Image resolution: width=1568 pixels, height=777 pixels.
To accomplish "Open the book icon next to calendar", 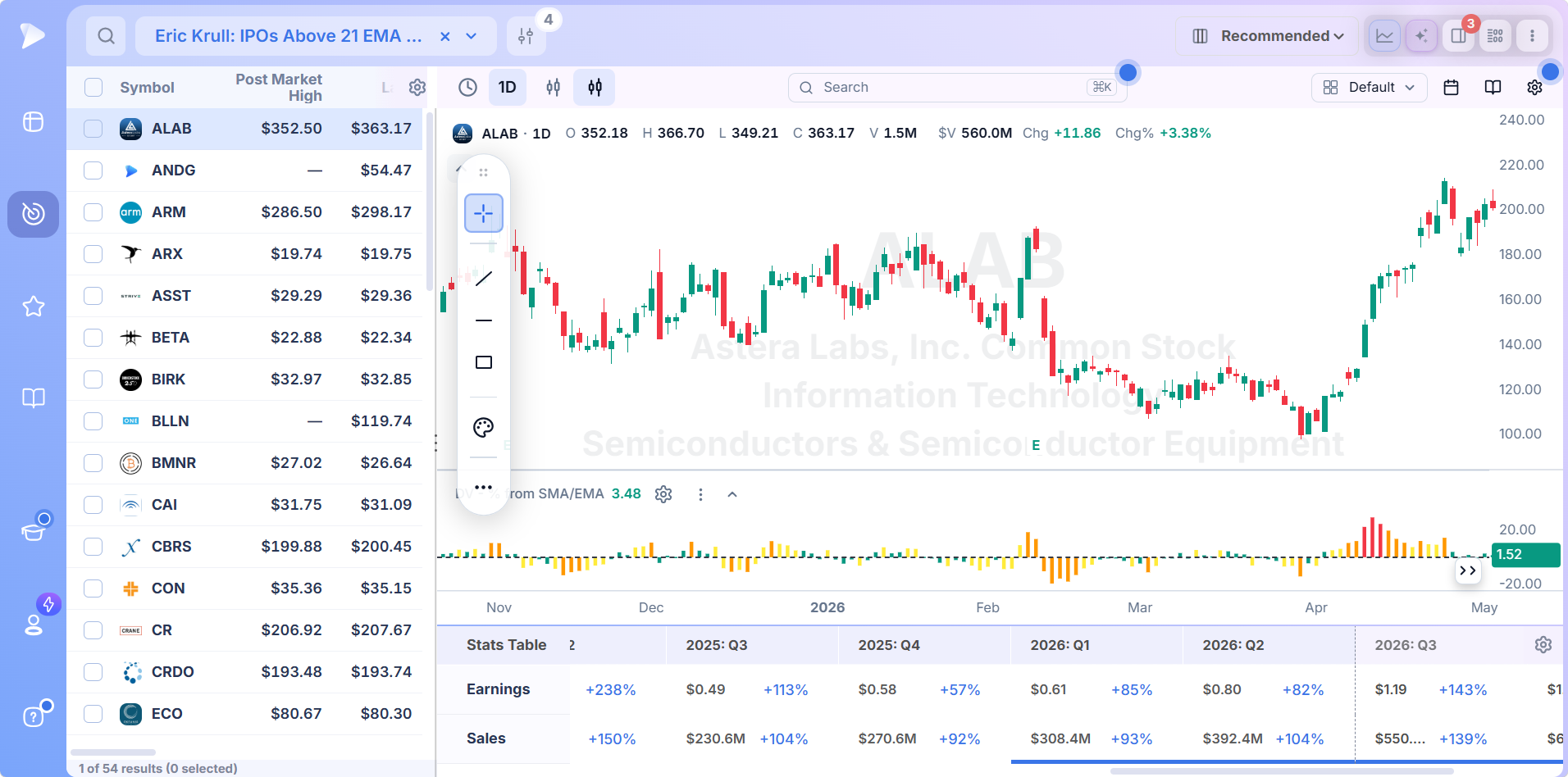I will click(x=1493, y=87).
